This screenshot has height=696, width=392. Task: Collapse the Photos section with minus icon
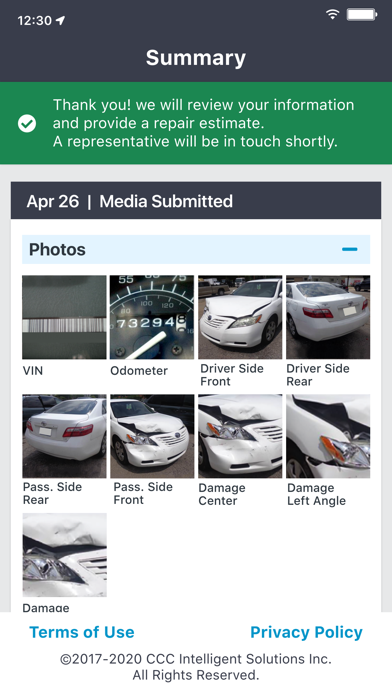(349, 249)
